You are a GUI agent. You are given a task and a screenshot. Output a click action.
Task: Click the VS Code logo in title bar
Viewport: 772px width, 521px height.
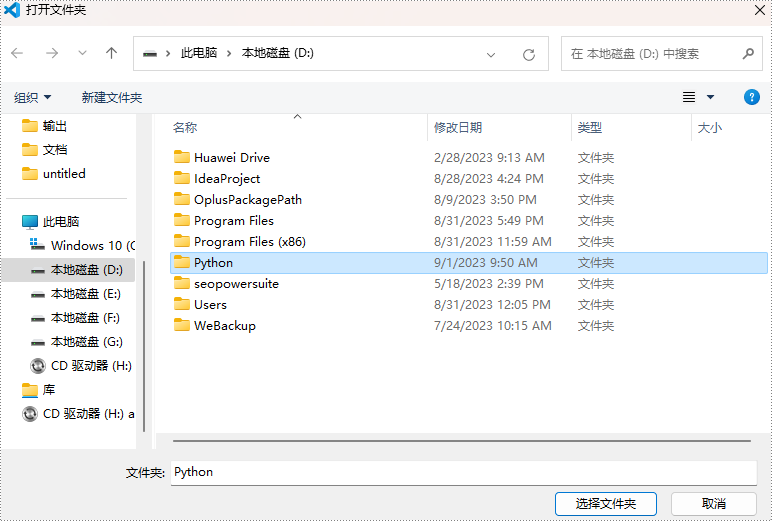tap(12, 9)
